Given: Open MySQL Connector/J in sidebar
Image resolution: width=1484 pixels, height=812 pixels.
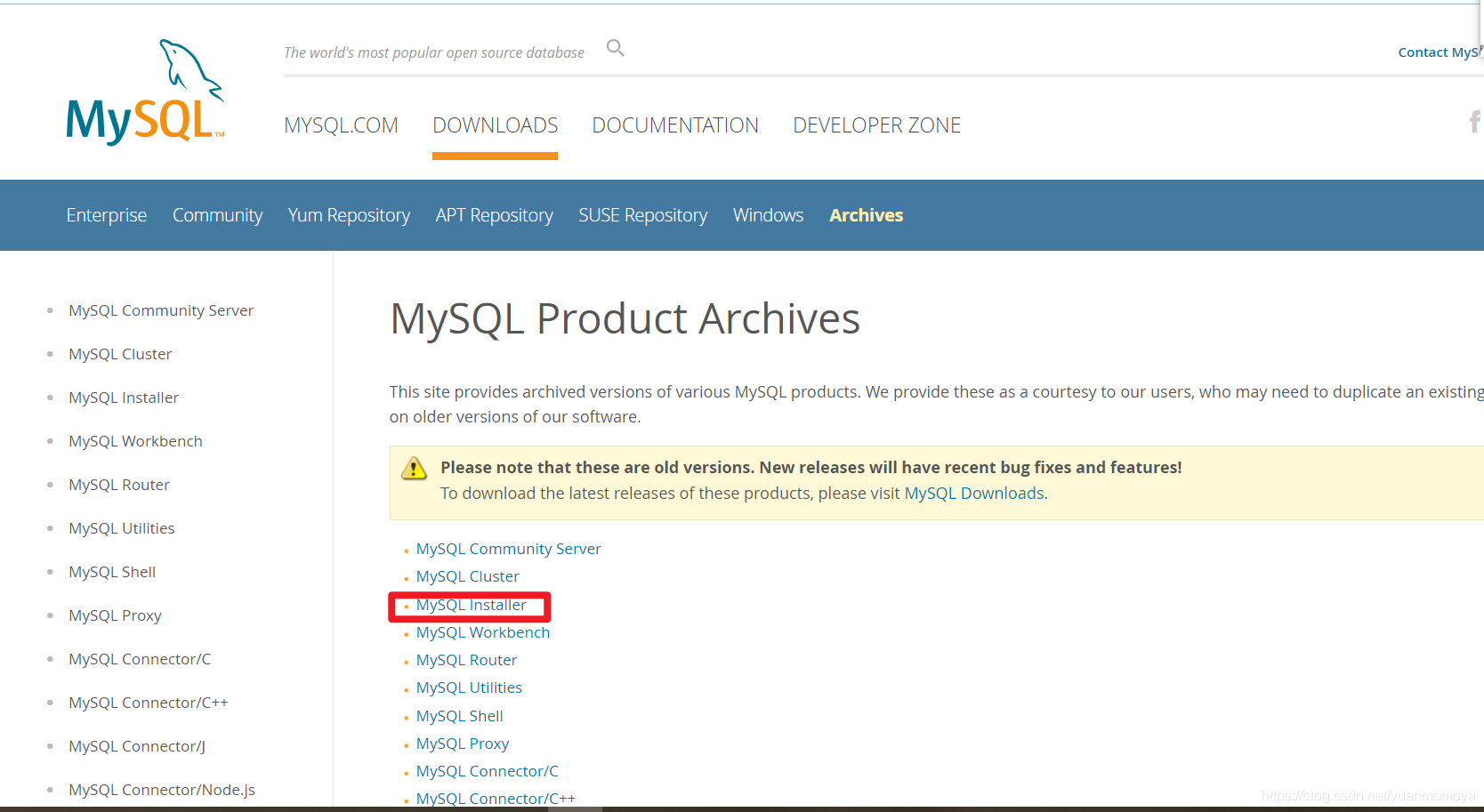Looking at the screenshot, I should (x=137, y=746).
